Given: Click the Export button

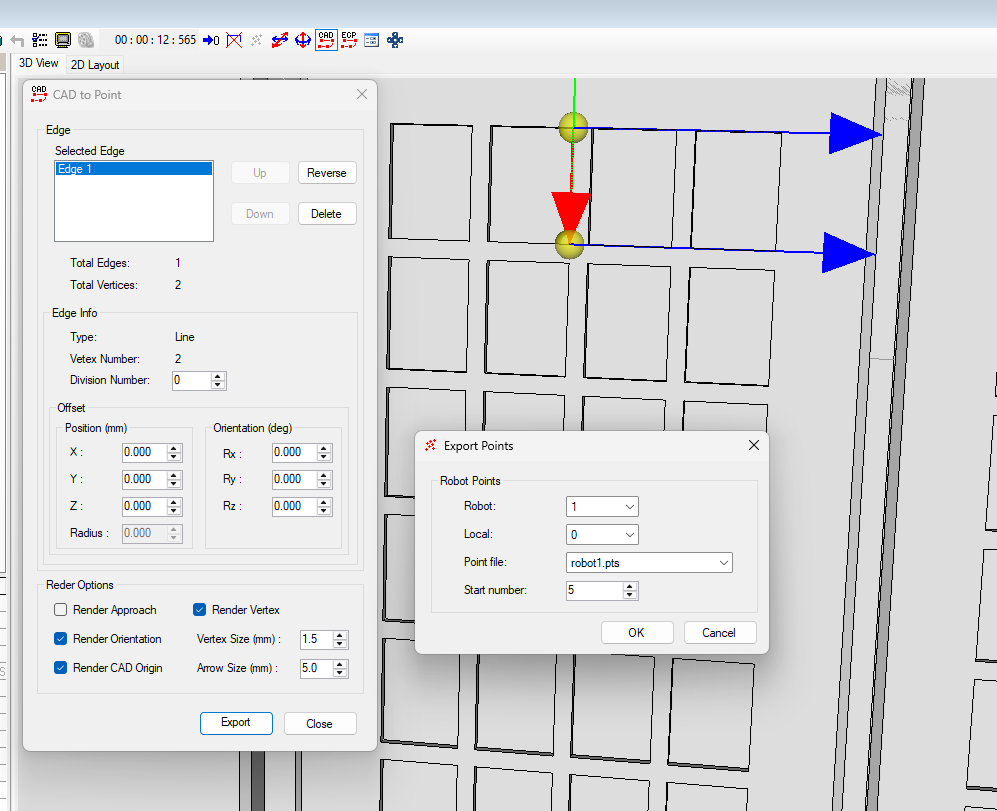Looking at the screenshot, I should click(x=236, y=723).
